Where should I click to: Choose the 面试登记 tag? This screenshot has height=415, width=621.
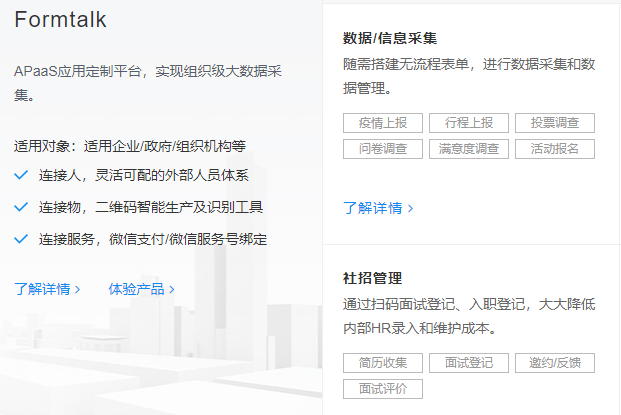(468, 363)
